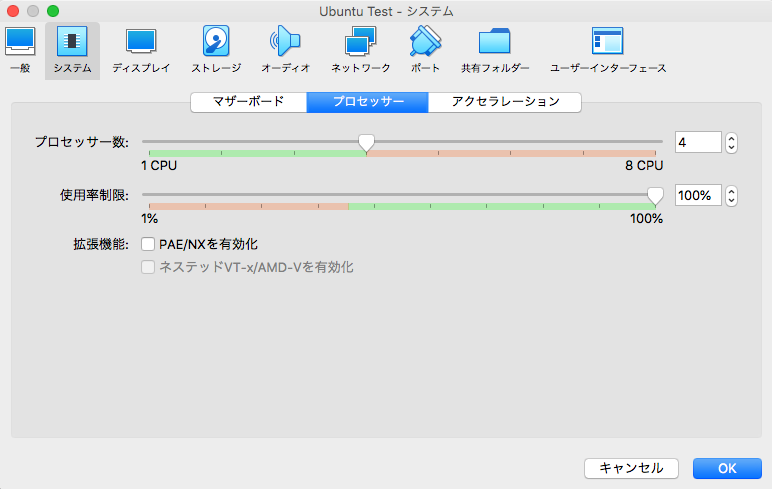
Task: Click the green zoom window button
Action: [53, 11]
